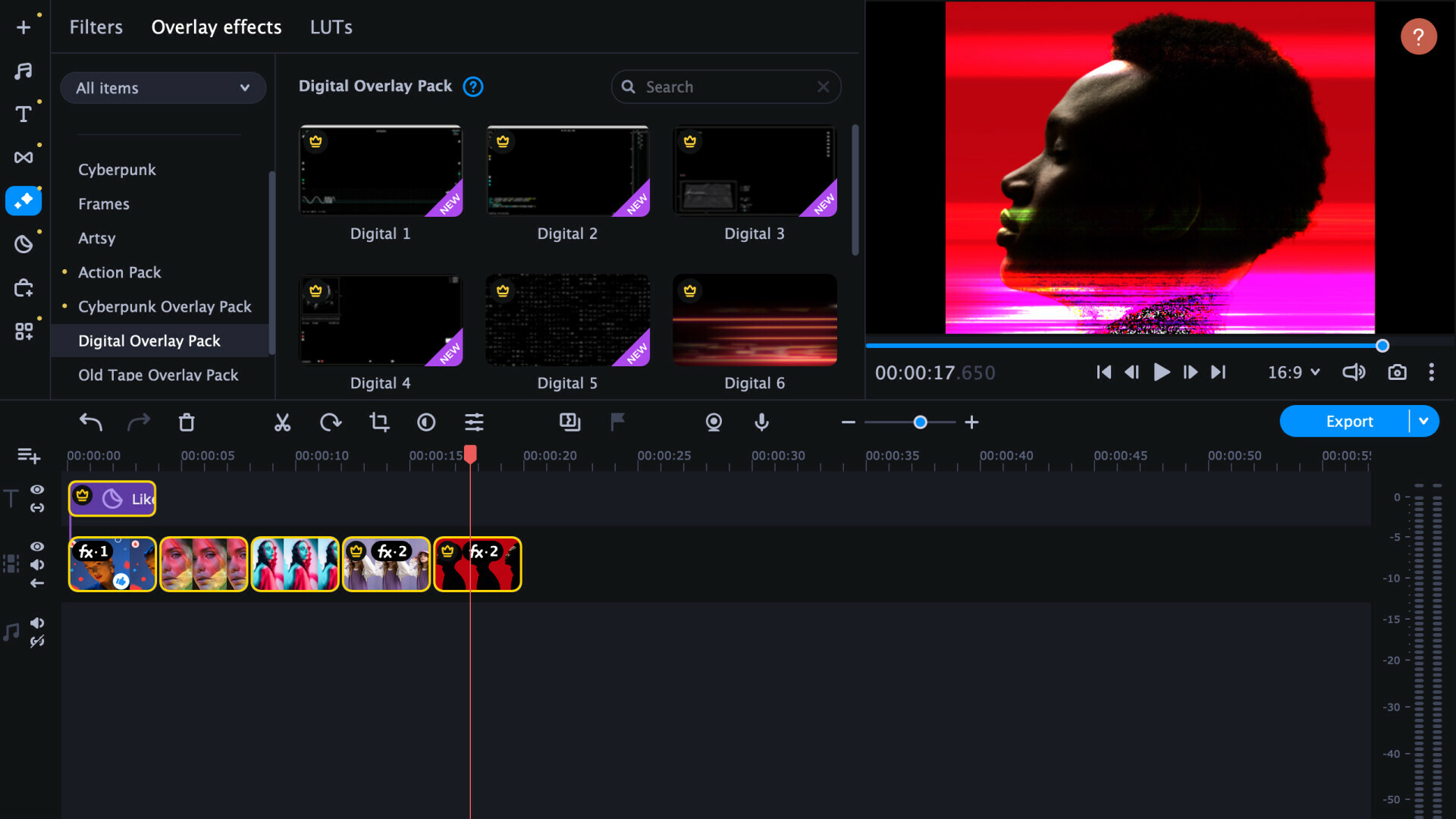1456x819 pixels.
Task: Click the undo arrow icon
Action: [x=91, y=422]
